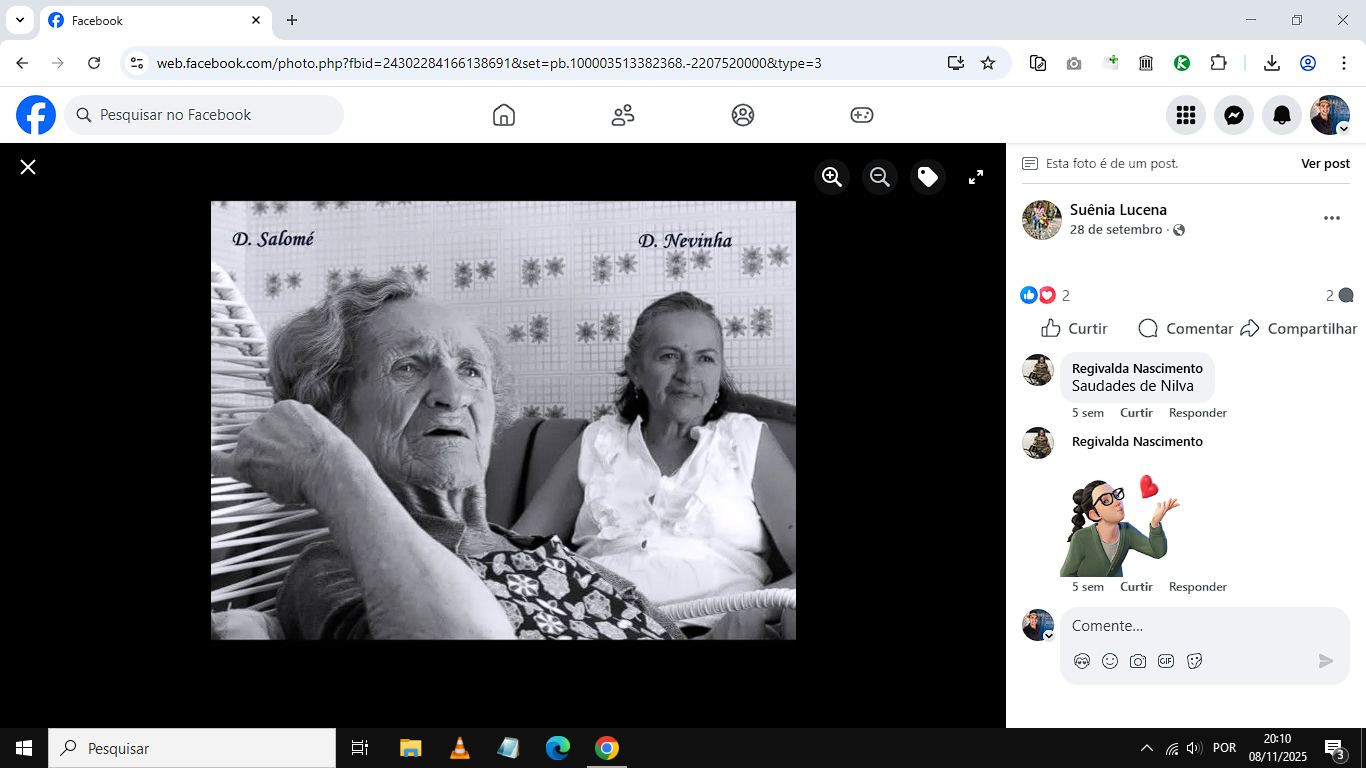Open Messenger chats
Screen dimensions: 1366x768
(x=1234, y=115)
